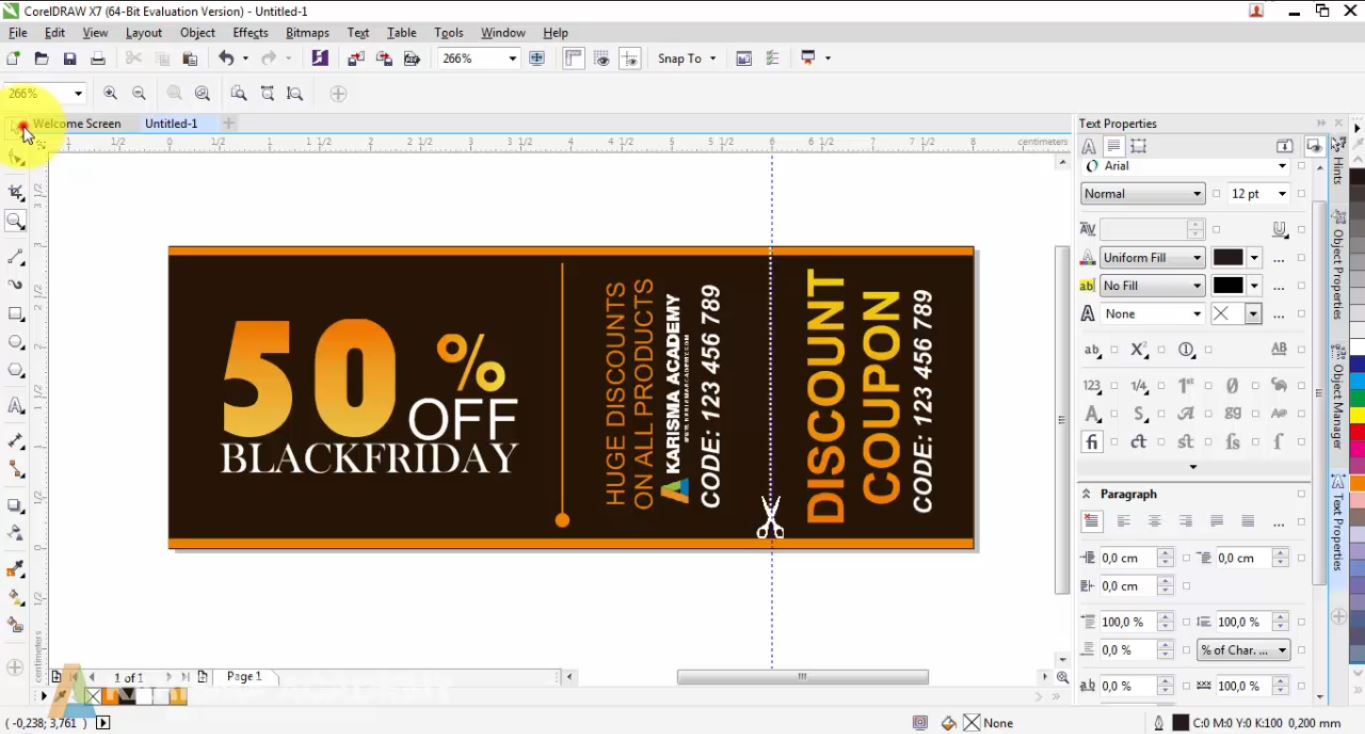Select the Ellipse tool in toolbox
The image size is (1365, 734).
pos(16,342)
